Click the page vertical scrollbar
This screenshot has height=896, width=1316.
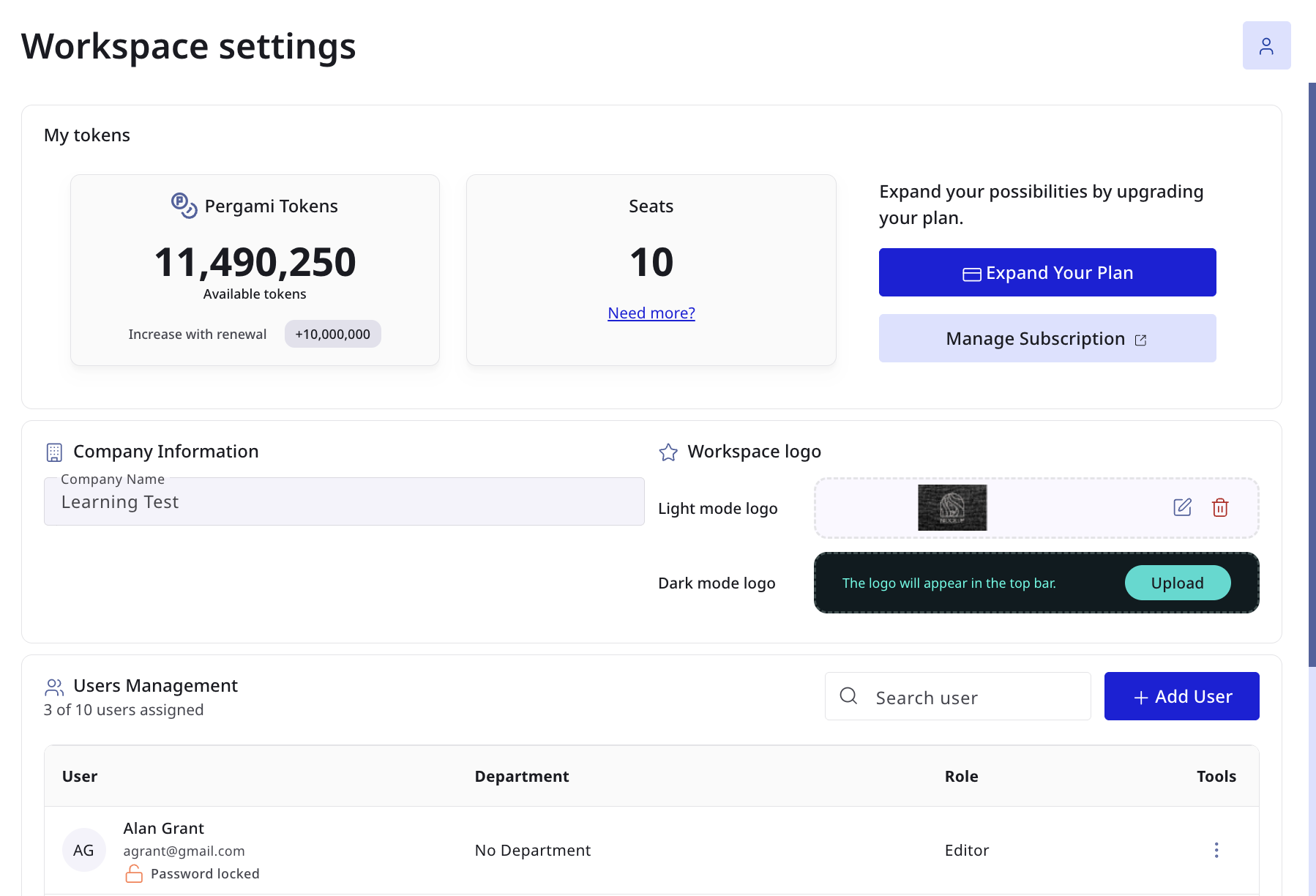coord(1312,373)
